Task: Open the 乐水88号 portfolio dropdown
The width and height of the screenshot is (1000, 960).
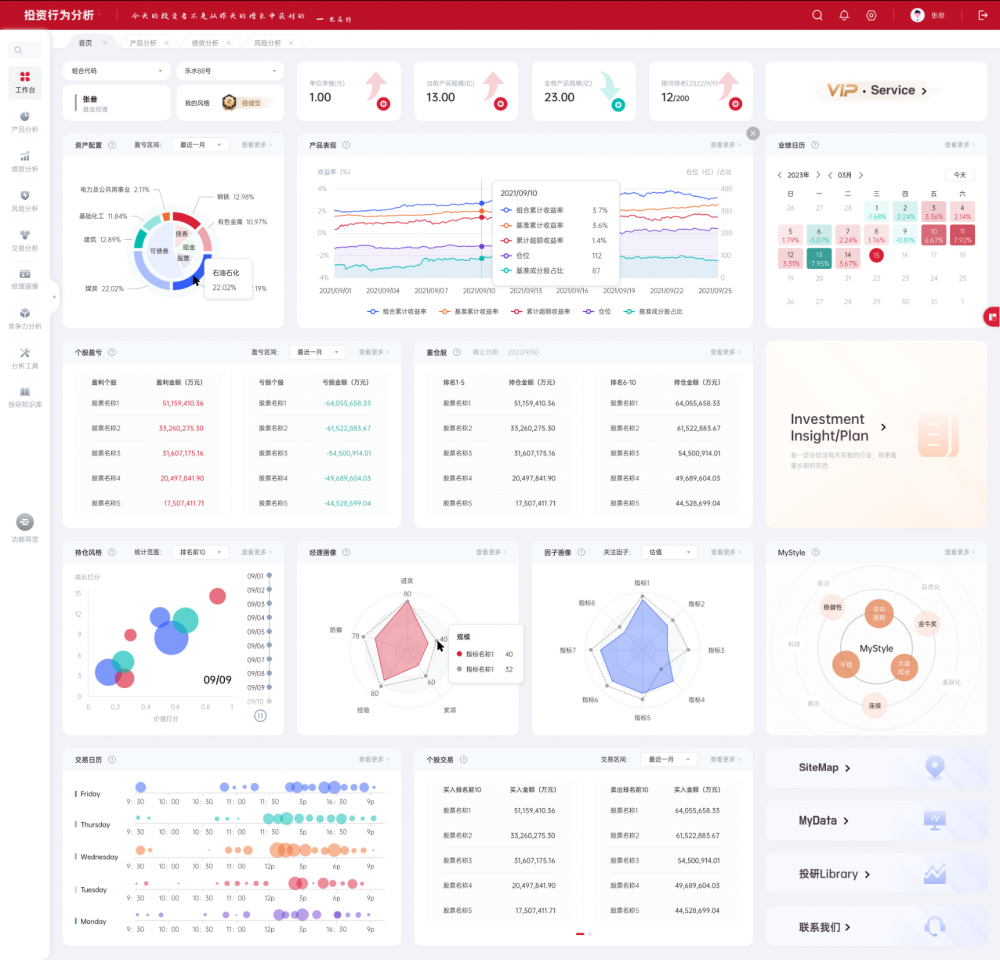Action: (229, 71)
